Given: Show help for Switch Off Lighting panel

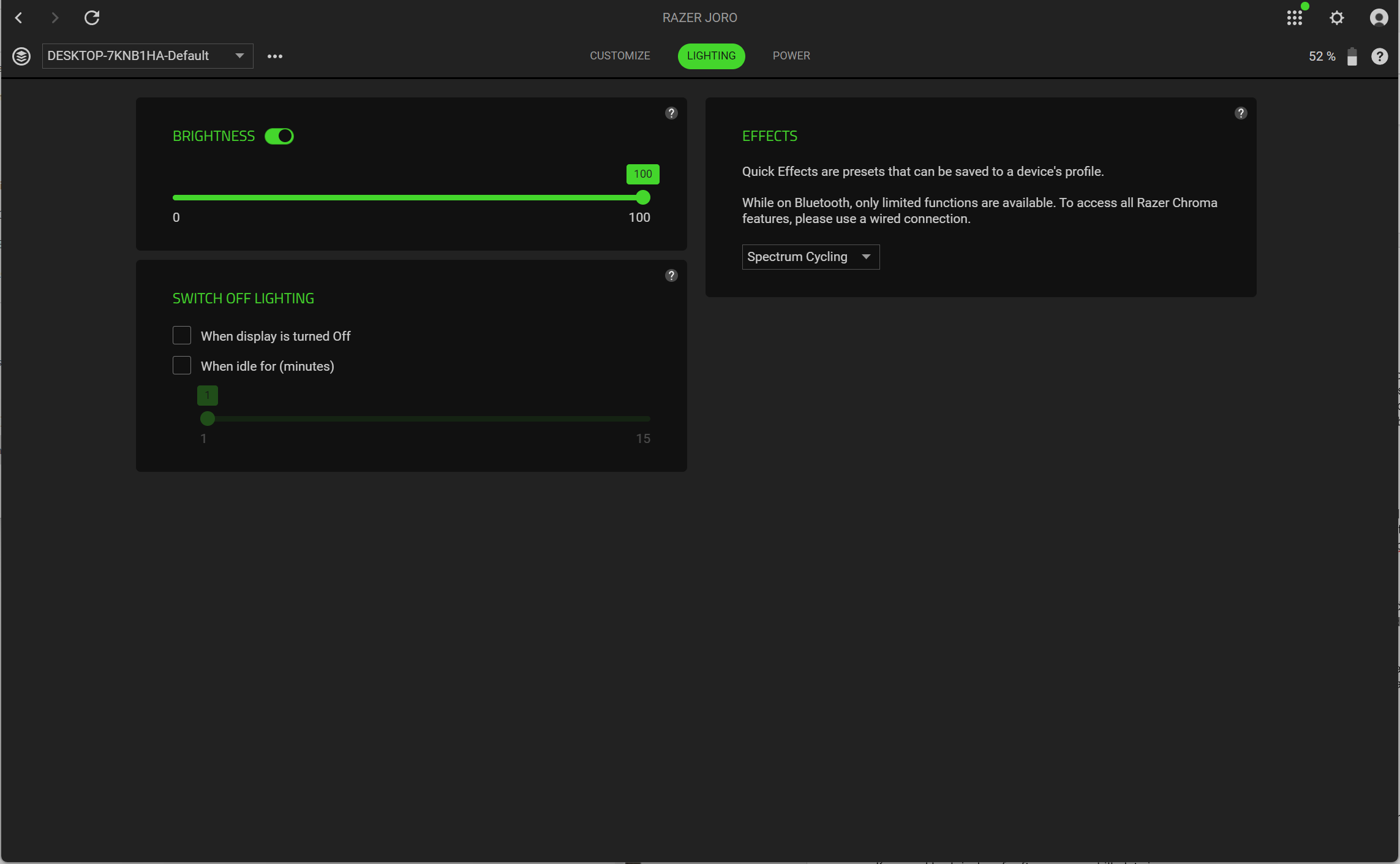Looking at the screenshot, I should click(671, 276).
